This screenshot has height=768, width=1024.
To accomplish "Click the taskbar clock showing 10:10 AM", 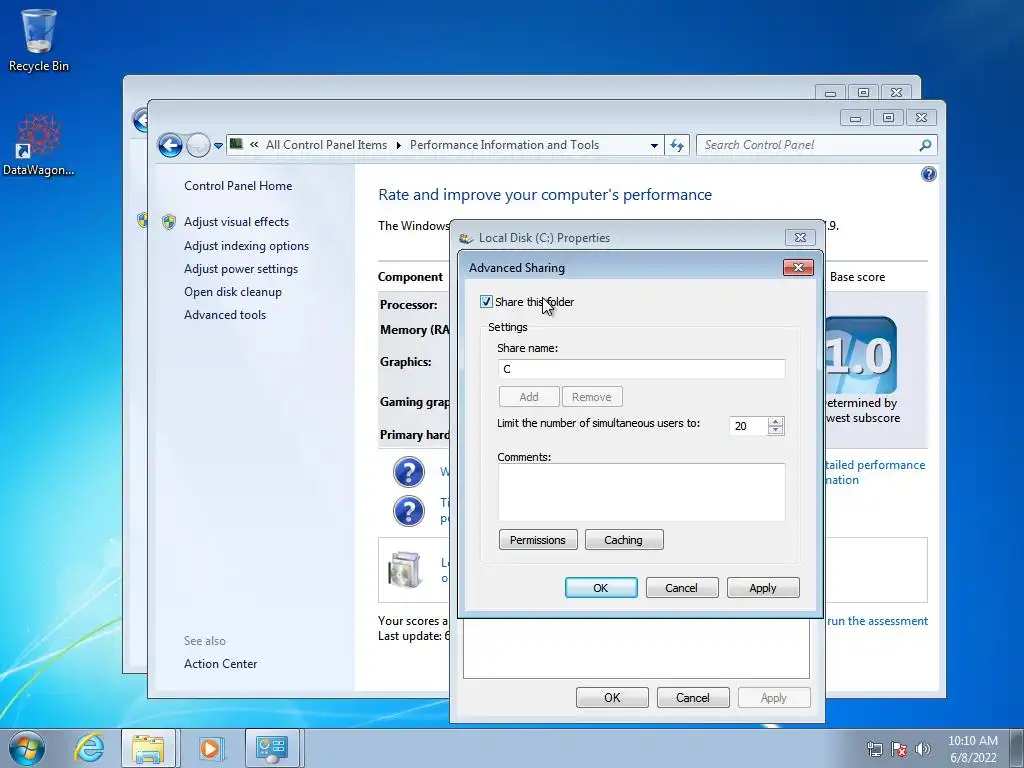I will point(972,749).
